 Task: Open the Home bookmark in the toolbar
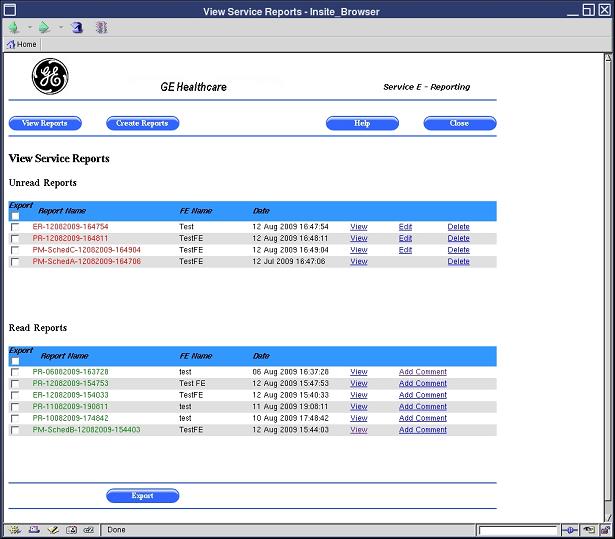click(21, 45)
